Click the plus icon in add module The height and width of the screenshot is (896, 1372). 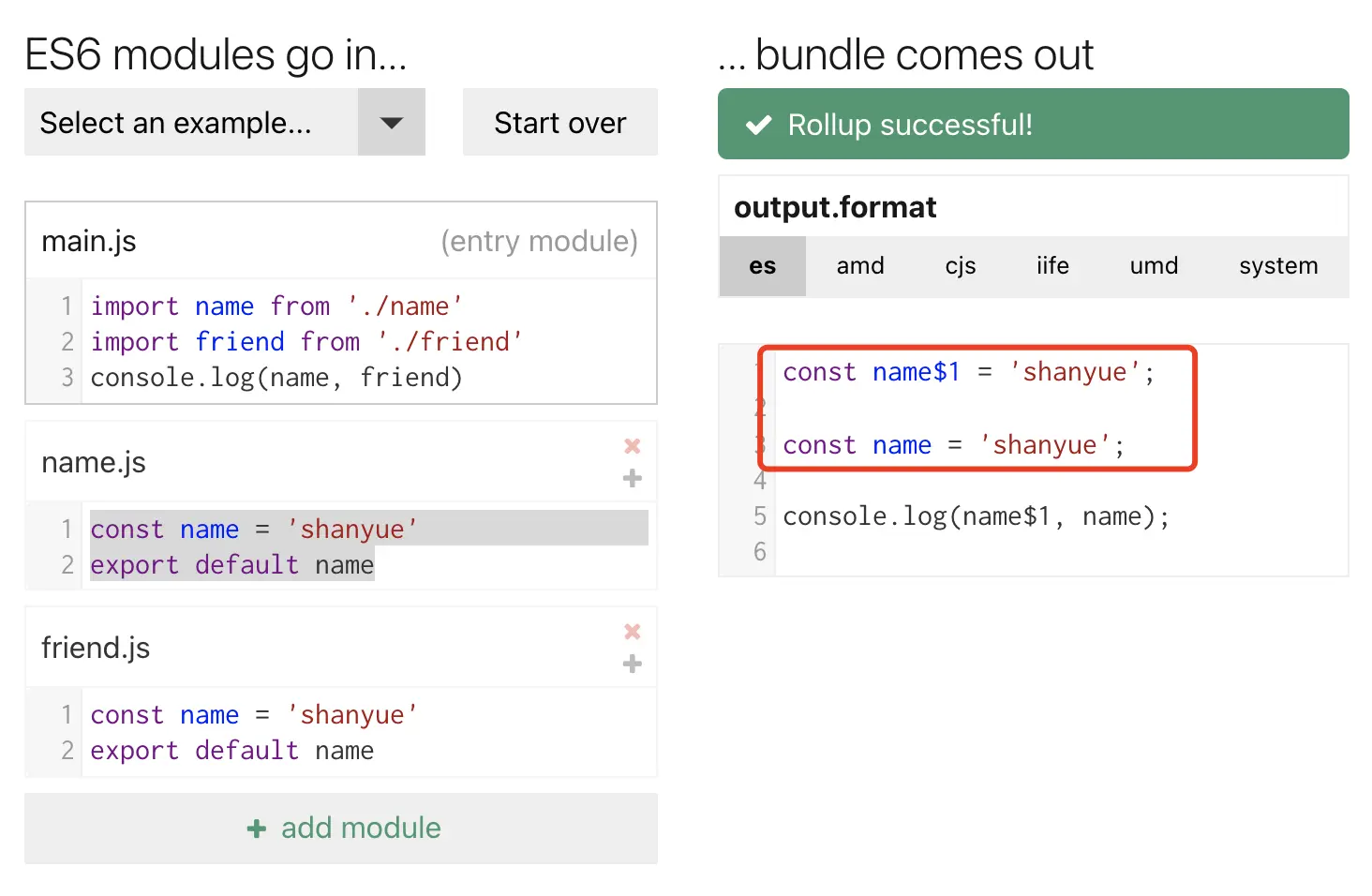click(256, 829)
